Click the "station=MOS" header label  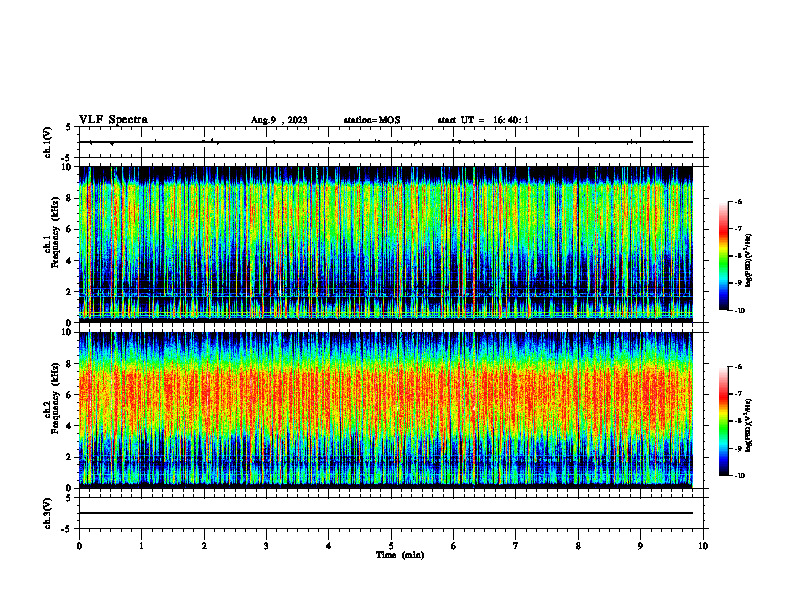point(372,120)
